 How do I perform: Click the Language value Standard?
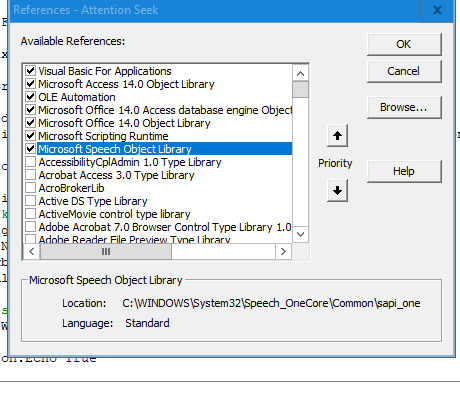(147, 323)
